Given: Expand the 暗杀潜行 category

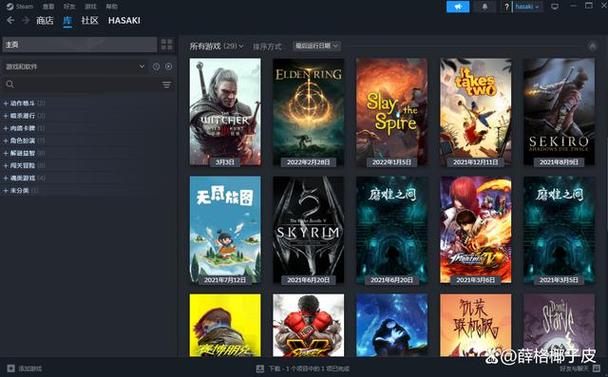Looking at the screenshot, I should 24,116.
